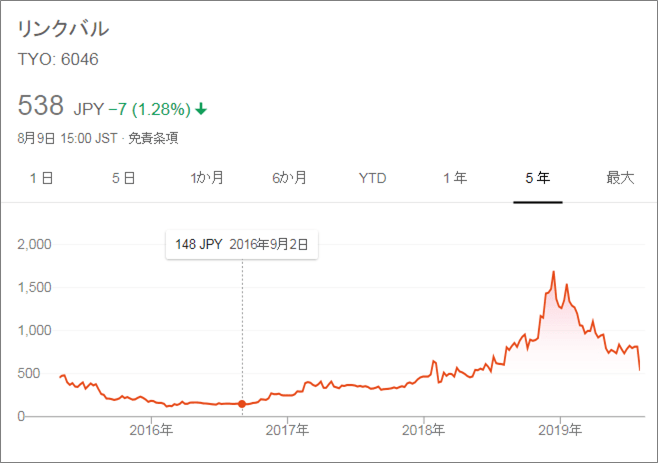This screenshot has width=658, height=463.
Task: Click the TYO: 6046 ticker text
Action: 58,59
